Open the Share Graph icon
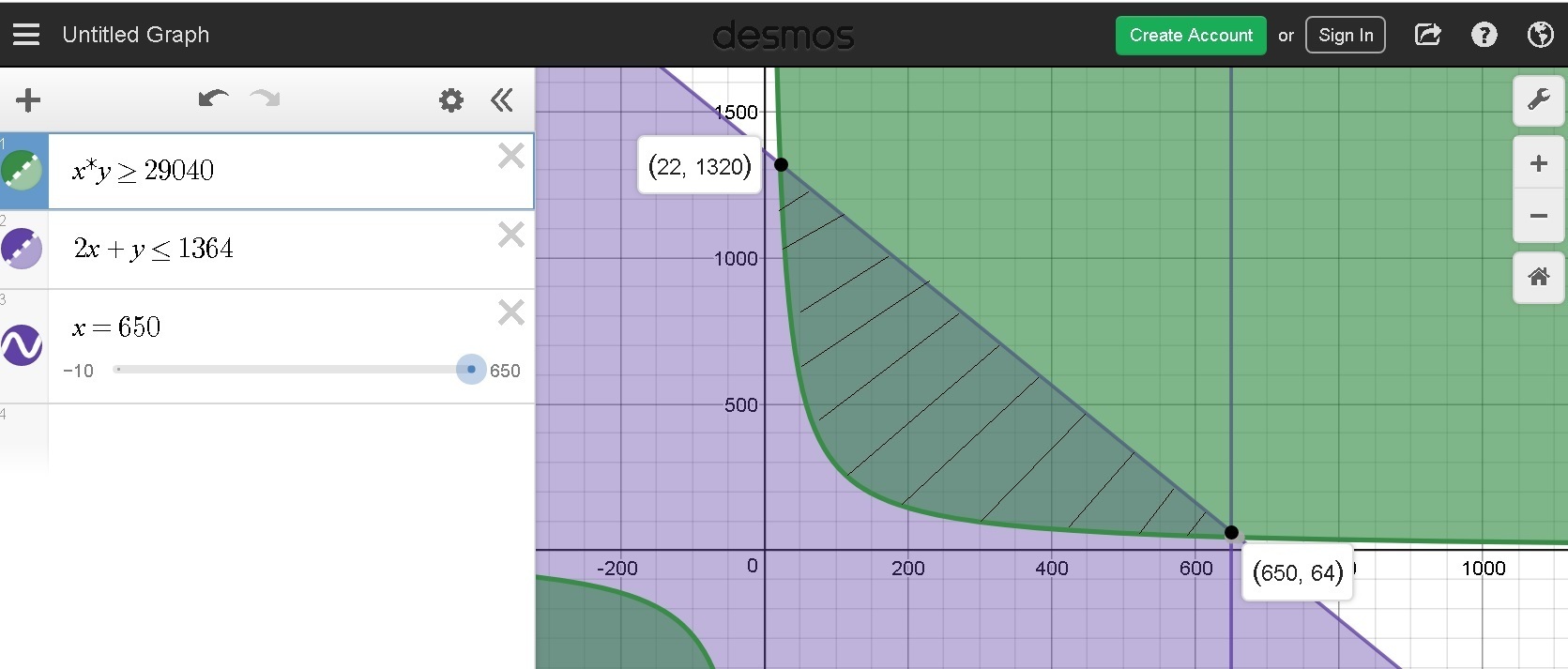 pos(1427,35)
